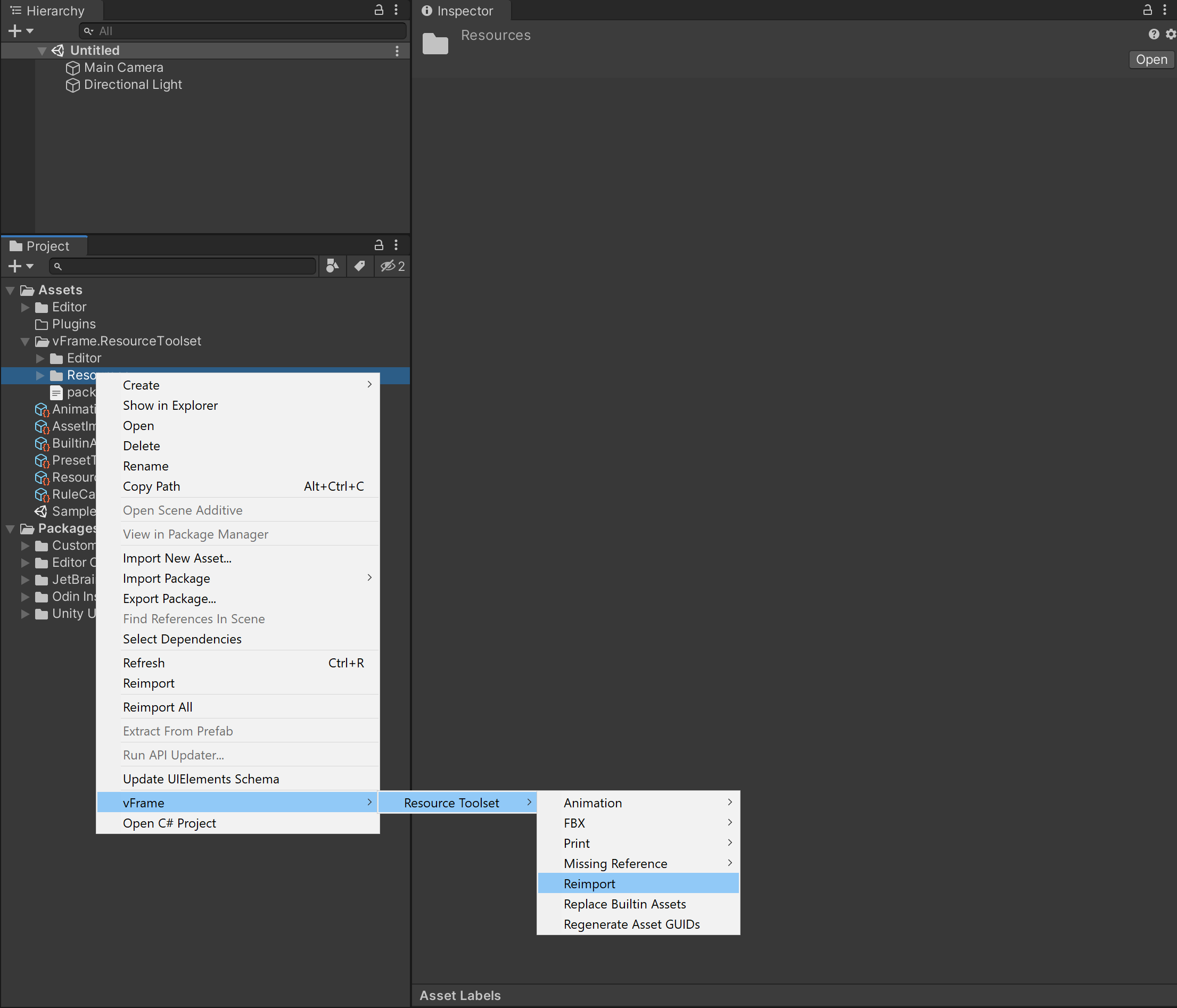Toggle the Inspector panel lock
The width and height of the screenshot is (1177, 1008).
[x=1148, y=10]
